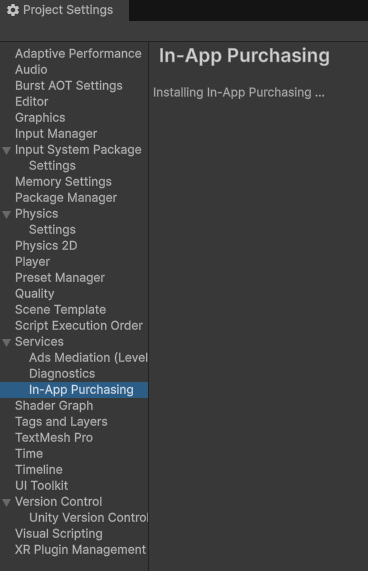Image resolution: width=368 pixels, height=571 pixels.
Task: Select In-App Purchasing in sidebar
Action: (x=74, y=390)
